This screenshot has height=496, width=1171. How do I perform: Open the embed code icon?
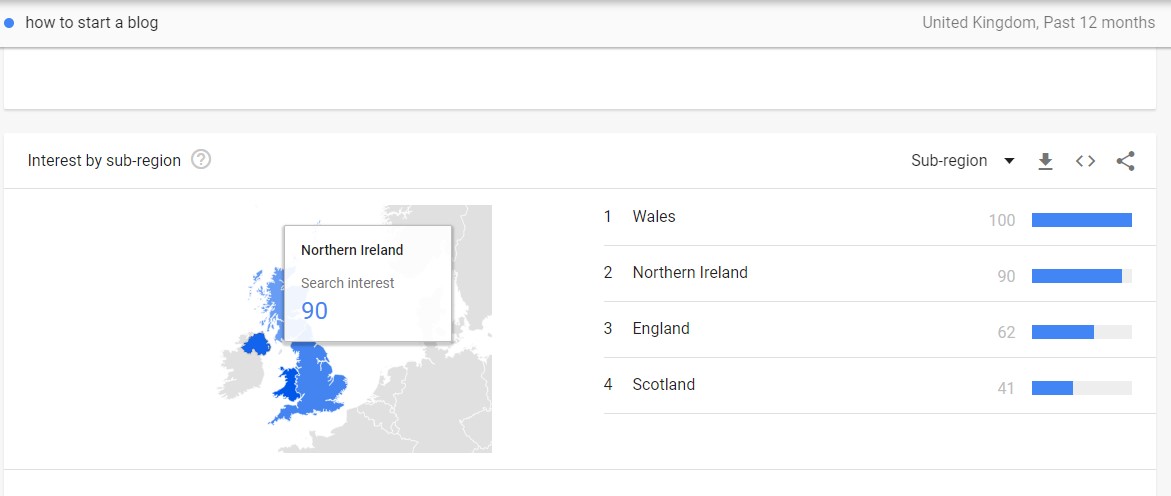(1085, 161)
